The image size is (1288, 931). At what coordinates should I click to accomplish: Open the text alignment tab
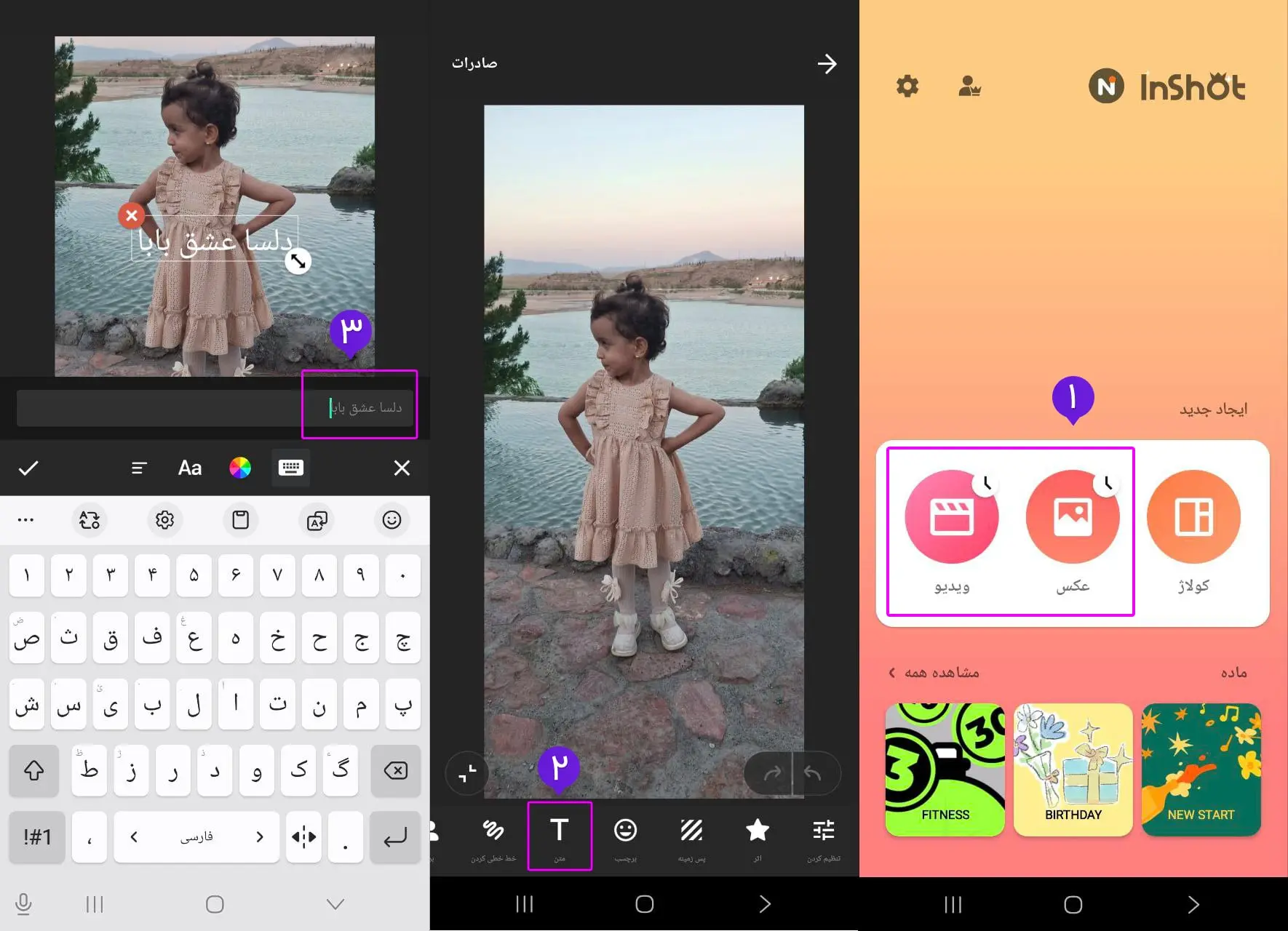139,468
